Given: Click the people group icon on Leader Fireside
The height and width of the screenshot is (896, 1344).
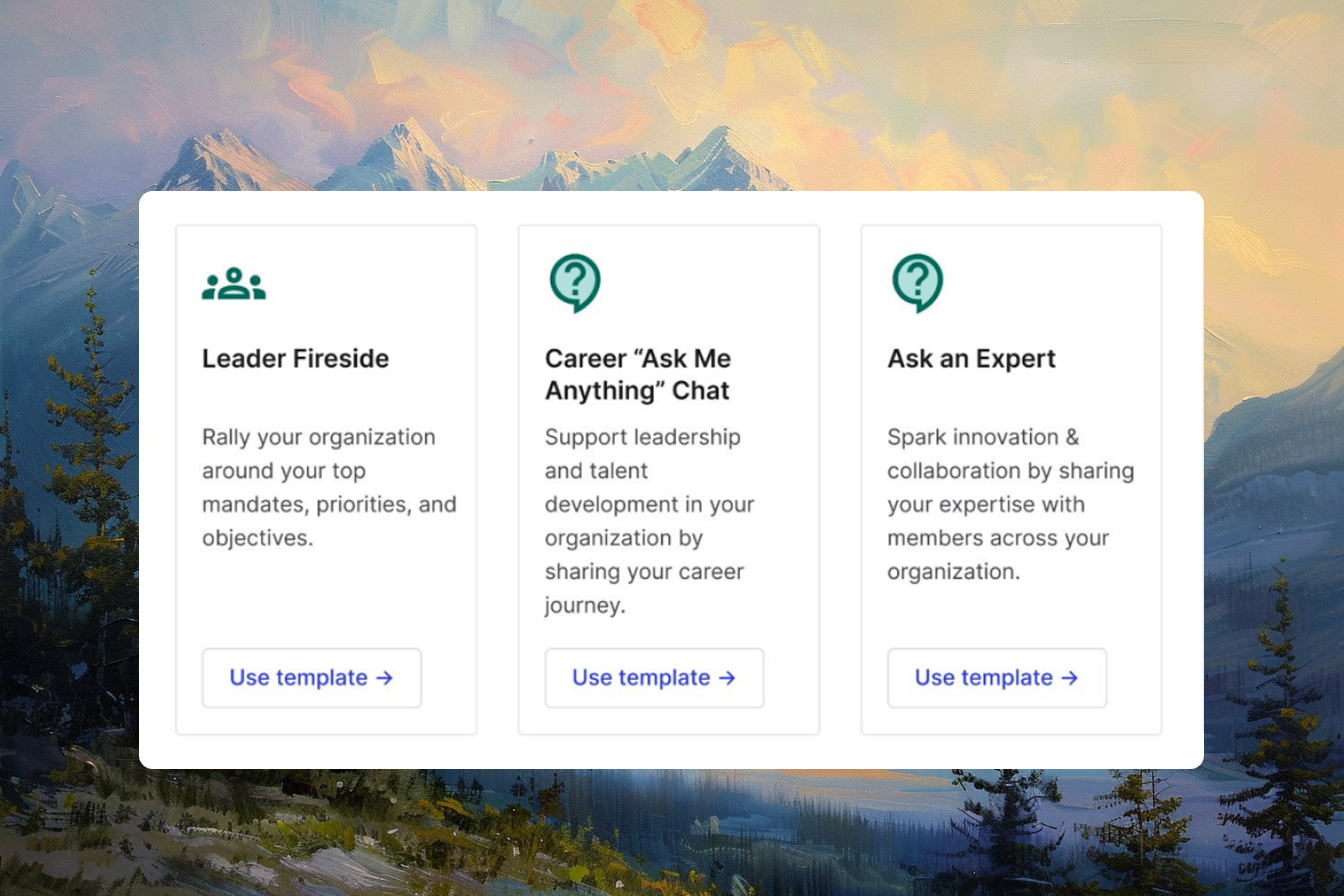Looking at the screenshot, I should 234,284.
